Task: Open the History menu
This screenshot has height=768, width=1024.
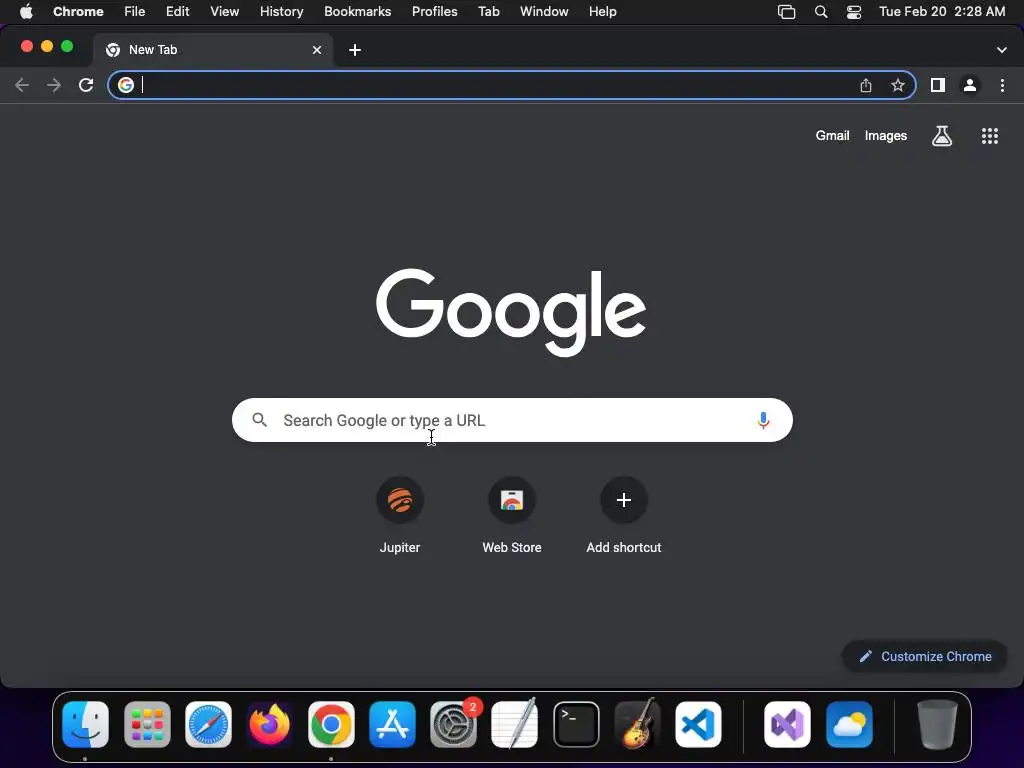Action: [x=281, y=12]
